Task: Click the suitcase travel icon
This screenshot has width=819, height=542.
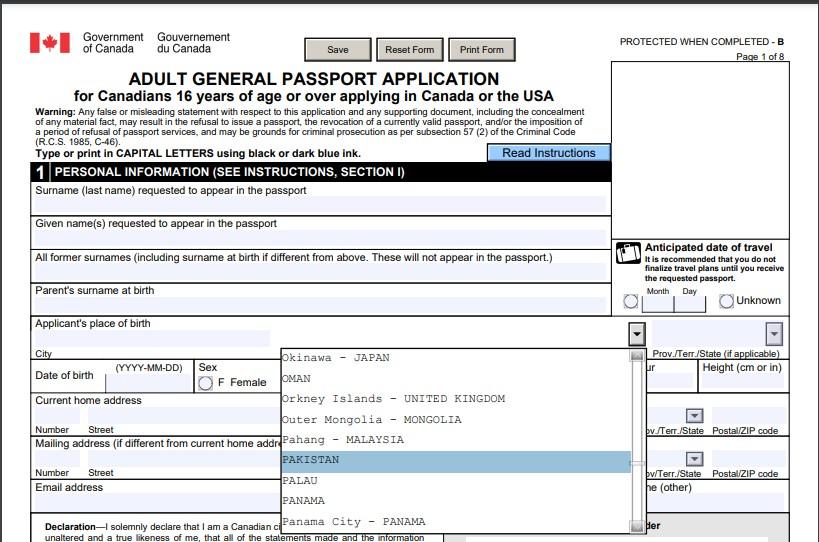Action: 628,253
